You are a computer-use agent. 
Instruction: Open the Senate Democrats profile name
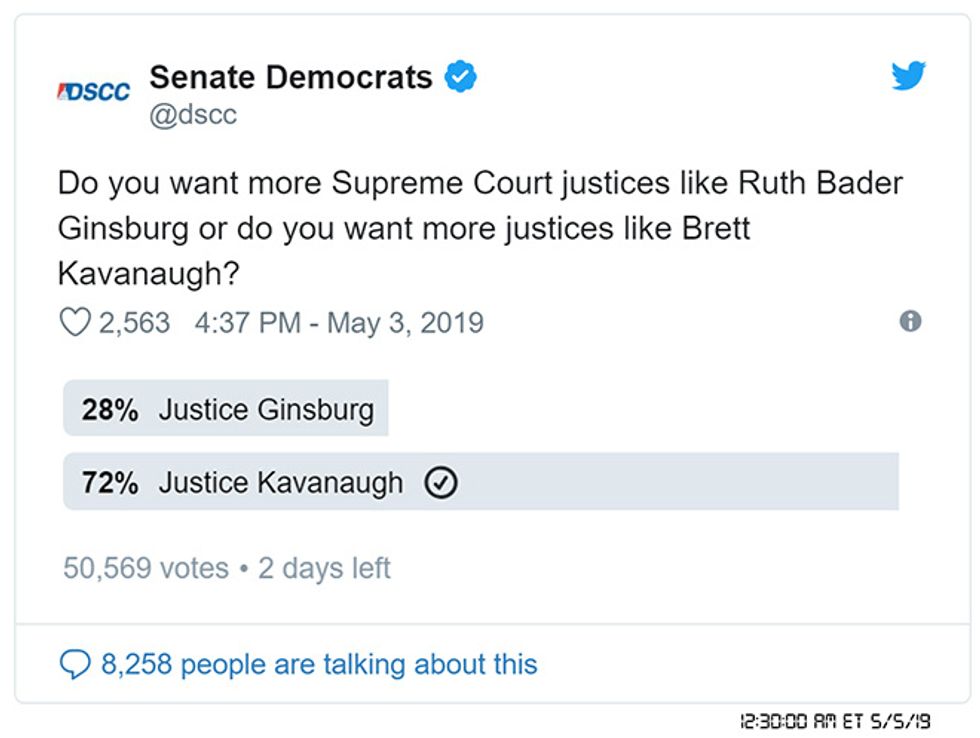[291, 77]
